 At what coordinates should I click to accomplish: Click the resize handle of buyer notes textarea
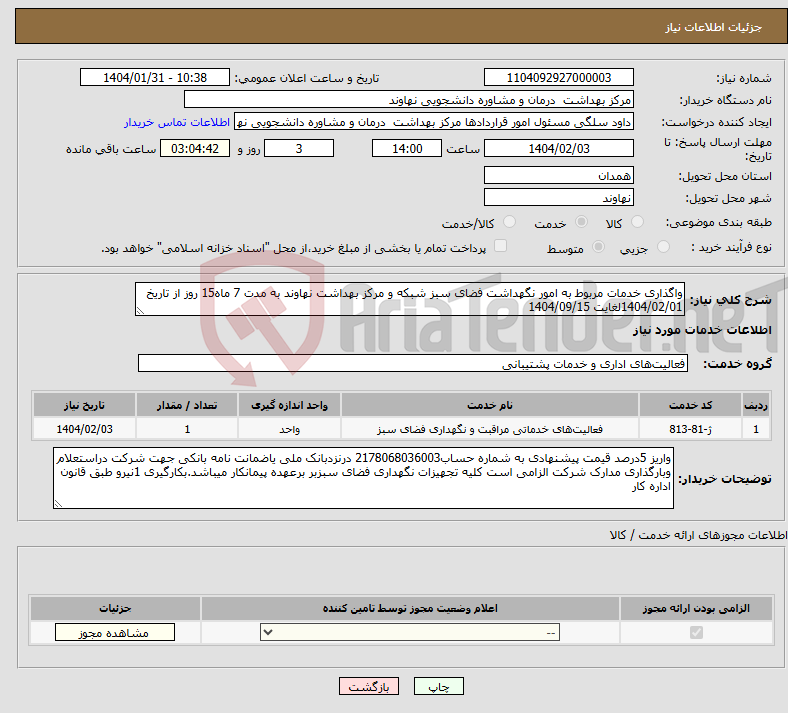[58, 503]
